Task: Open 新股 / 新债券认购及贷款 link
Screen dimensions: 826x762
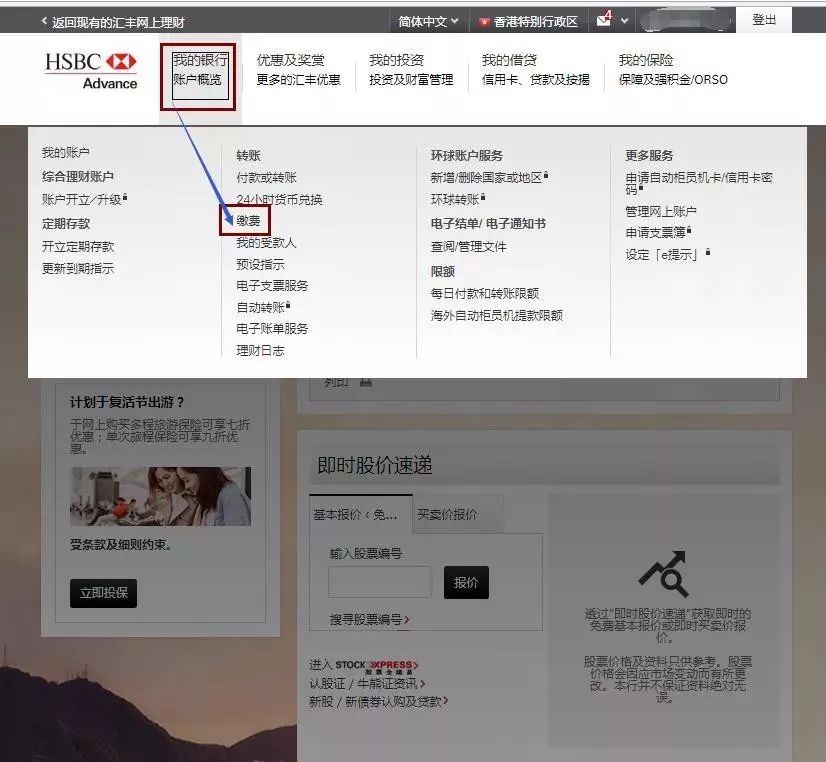Action: tap(378, 701)
